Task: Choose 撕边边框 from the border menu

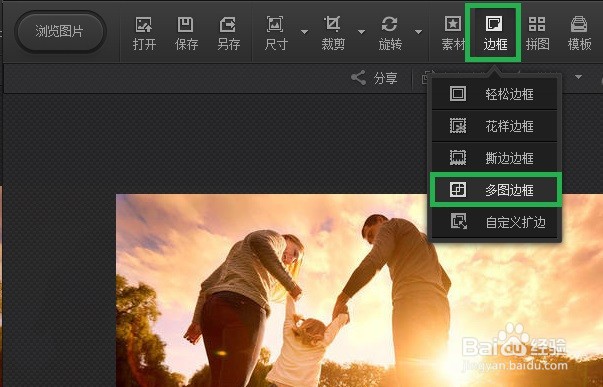Action: (495, 158)
